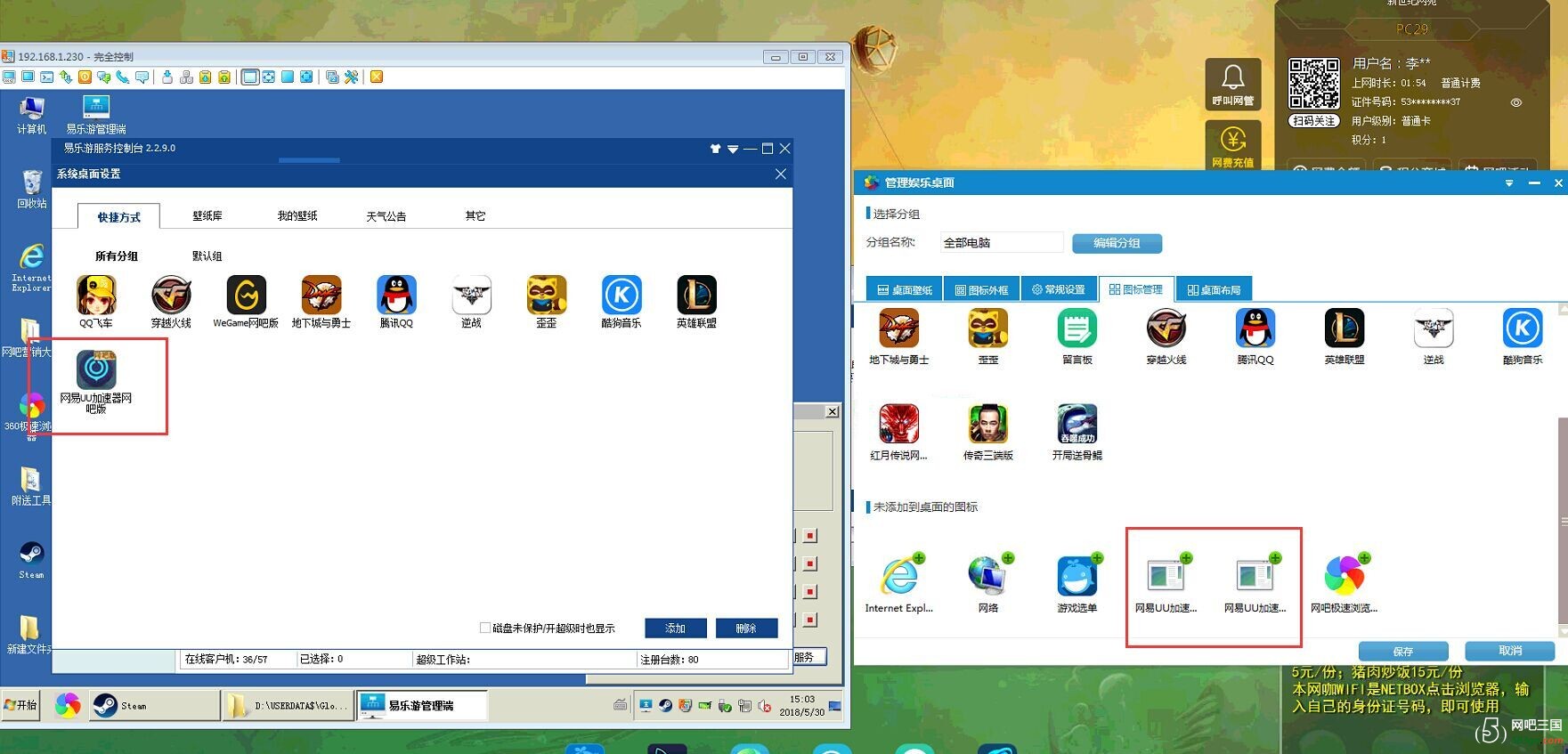This screenshot has width=1568, height=754.
Task: Open 桌面壁纸 tab in 管理娱乐桌面
Action: point(905,289)
